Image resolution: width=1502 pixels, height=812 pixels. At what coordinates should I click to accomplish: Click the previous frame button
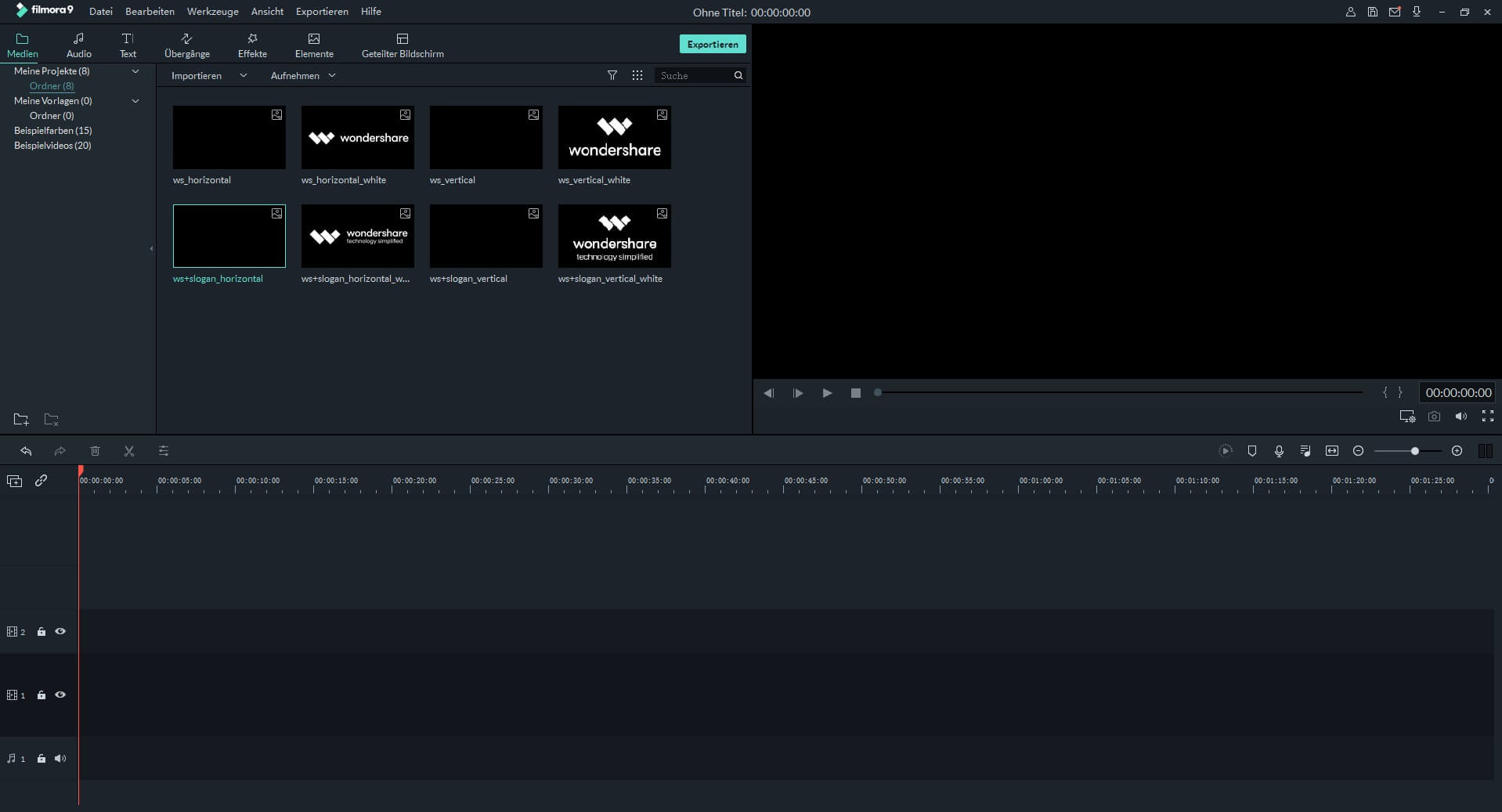768,393
